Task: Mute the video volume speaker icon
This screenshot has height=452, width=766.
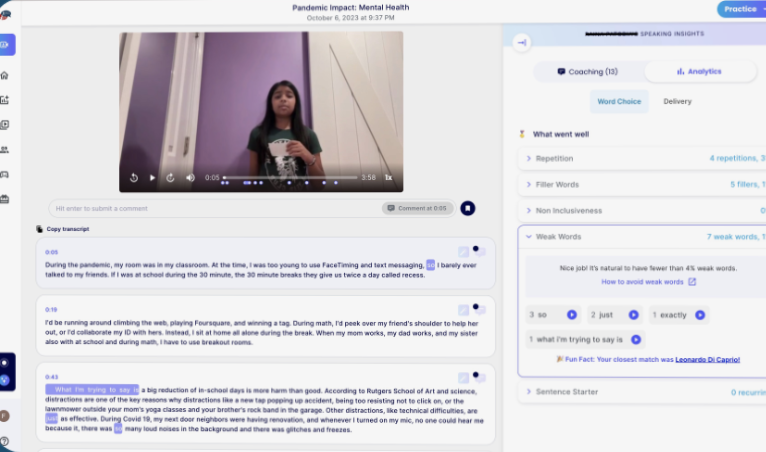Action: [190, 177]
